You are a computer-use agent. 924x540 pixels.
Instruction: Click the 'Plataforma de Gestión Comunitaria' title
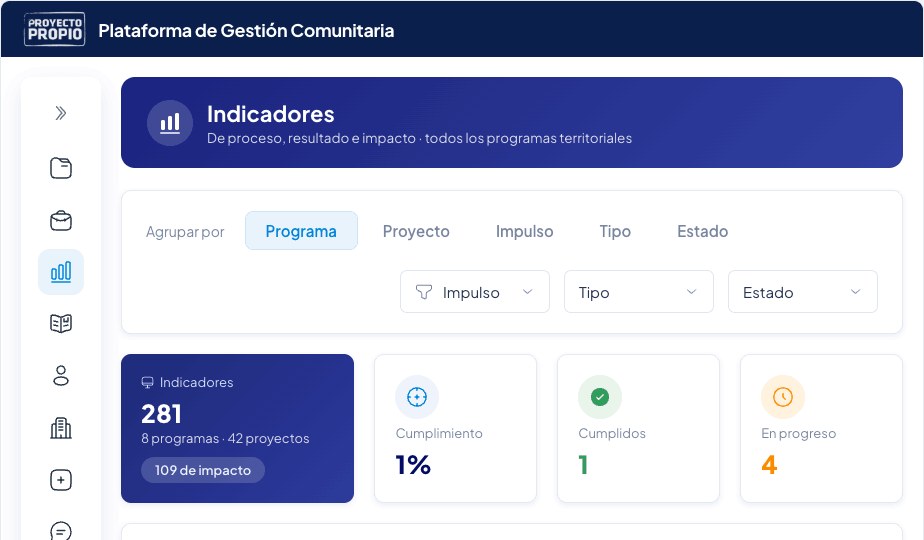pyautogui.click(x=246, y=31)
